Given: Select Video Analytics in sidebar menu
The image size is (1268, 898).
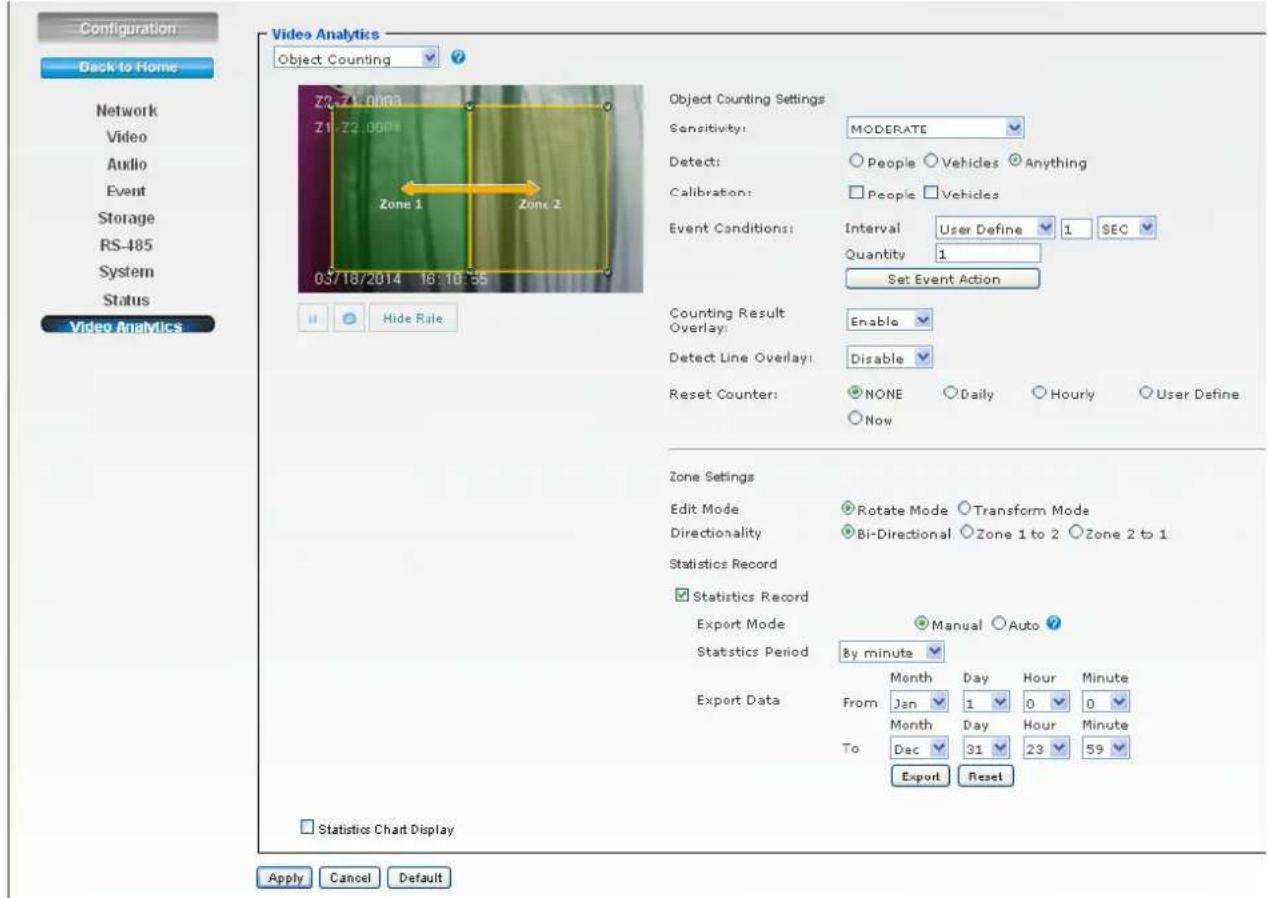Looking at the screenshot, I should [128, 326].
